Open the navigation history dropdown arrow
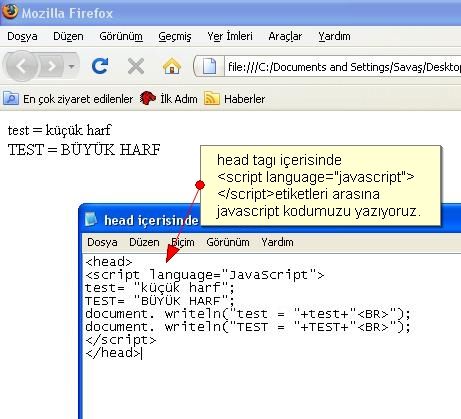 [x=71, y=66]
